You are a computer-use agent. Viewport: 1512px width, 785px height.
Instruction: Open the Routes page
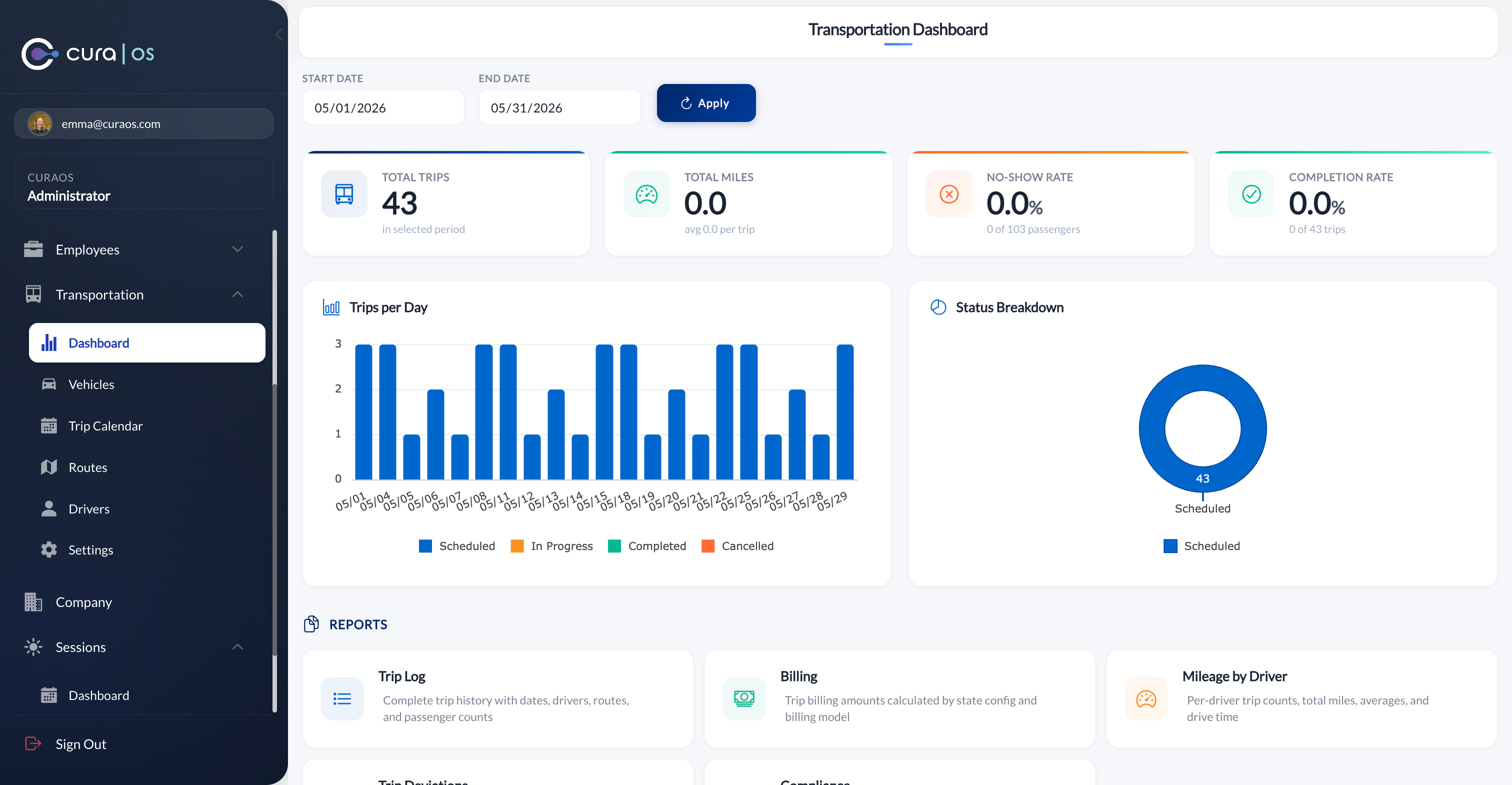pos(146,467)
